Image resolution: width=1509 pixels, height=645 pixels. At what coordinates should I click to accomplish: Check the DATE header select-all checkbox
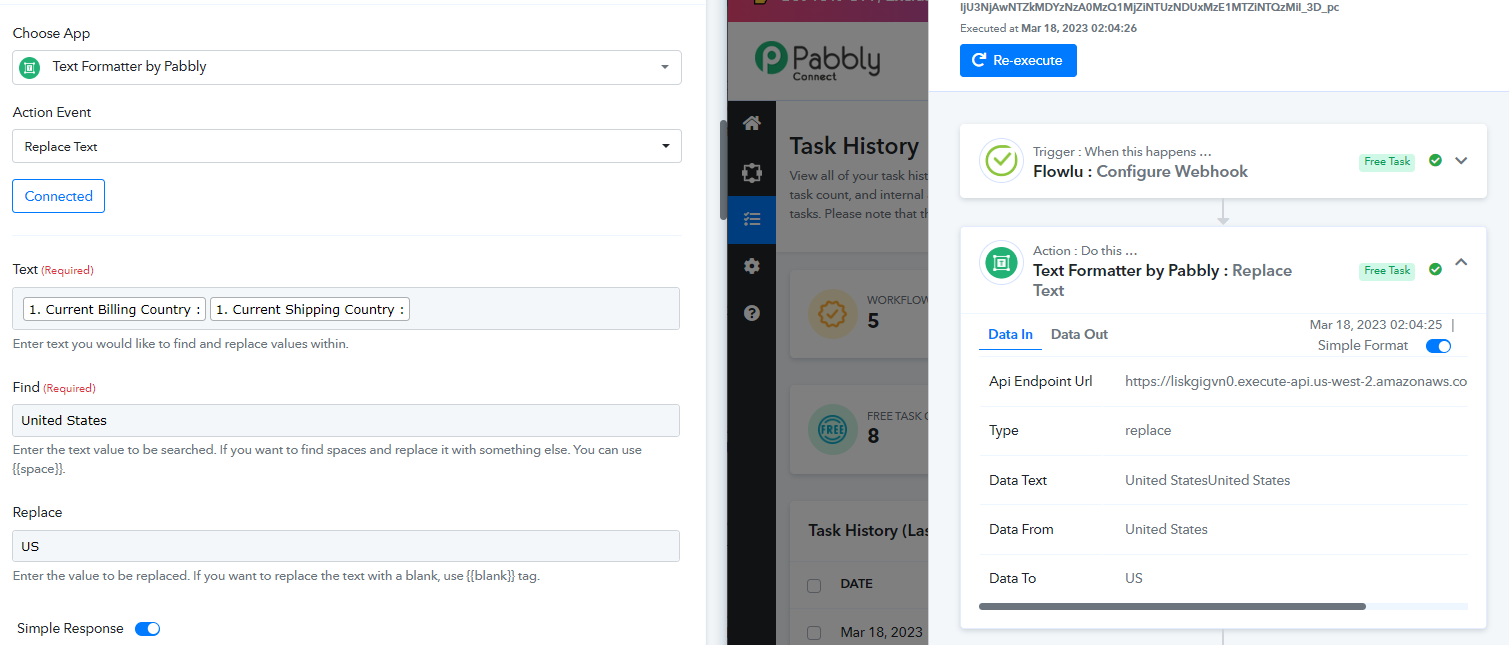(814, 585)
